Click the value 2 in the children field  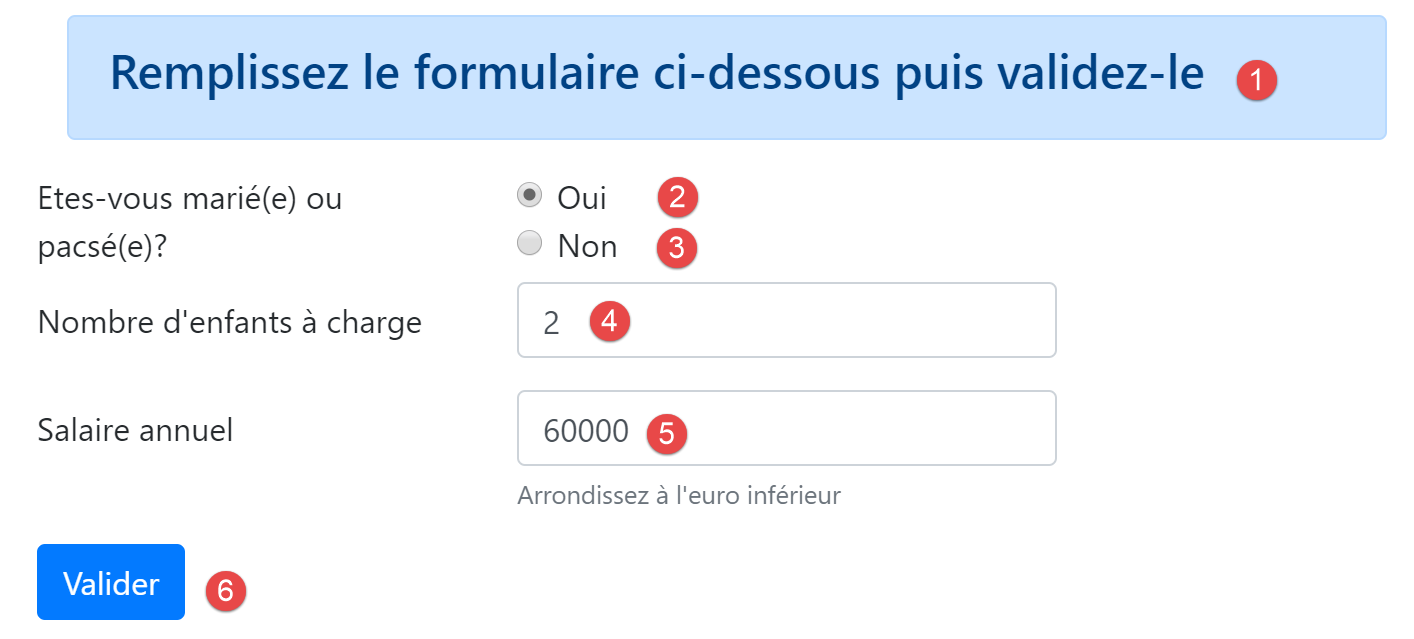click(x=551, y=323)
